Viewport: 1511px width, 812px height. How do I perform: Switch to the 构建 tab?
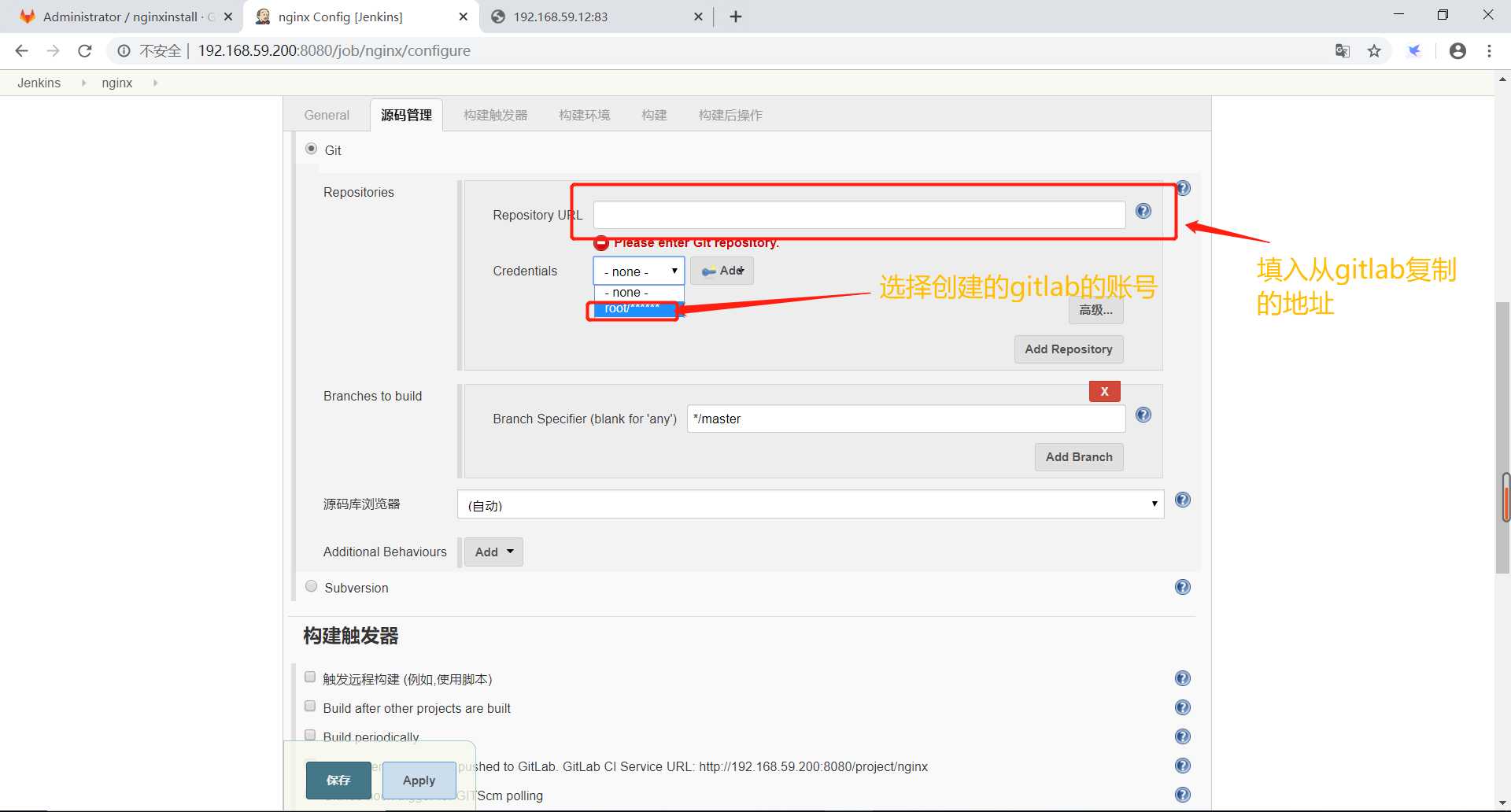point(654,115)
